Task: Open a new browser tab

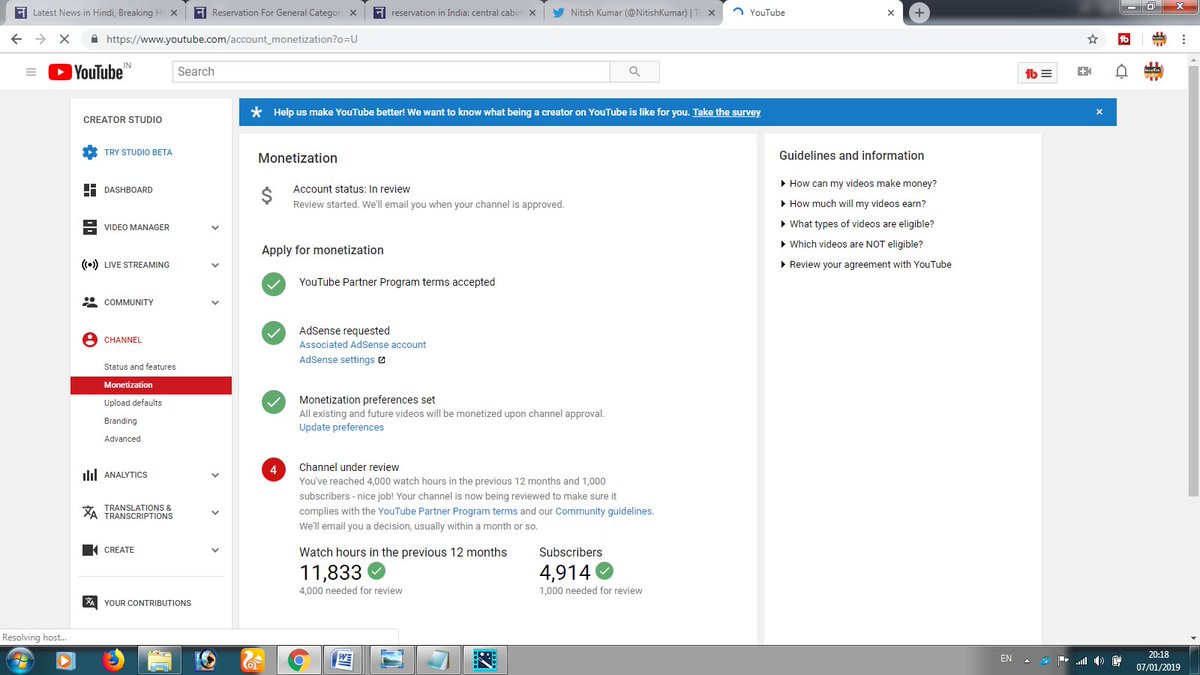Action: point(918,12)
